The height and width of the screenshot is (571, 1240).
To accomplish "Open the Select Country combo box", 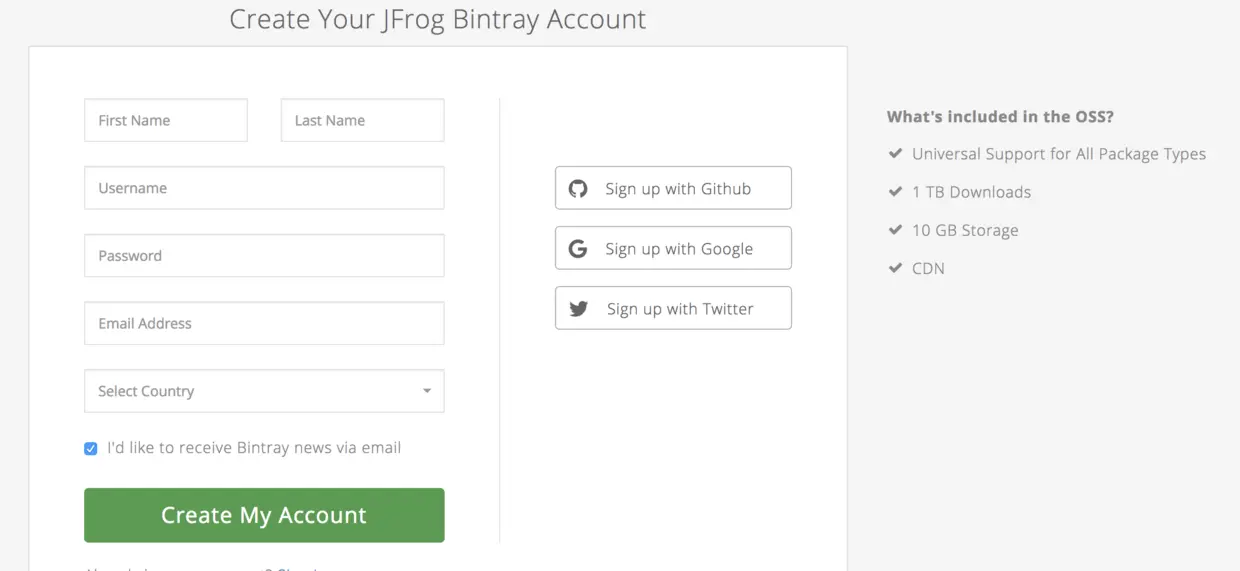I will [x=250, y=391].
